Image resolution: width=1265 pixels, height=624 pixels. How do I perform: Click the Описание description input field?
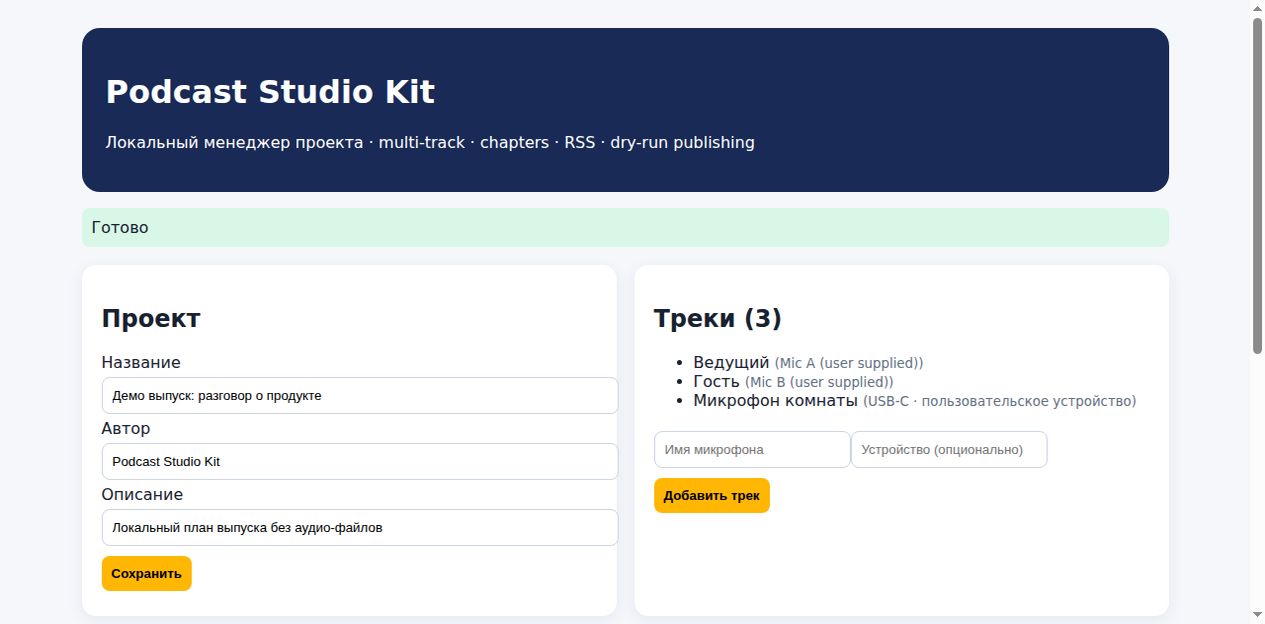point(360,527)
